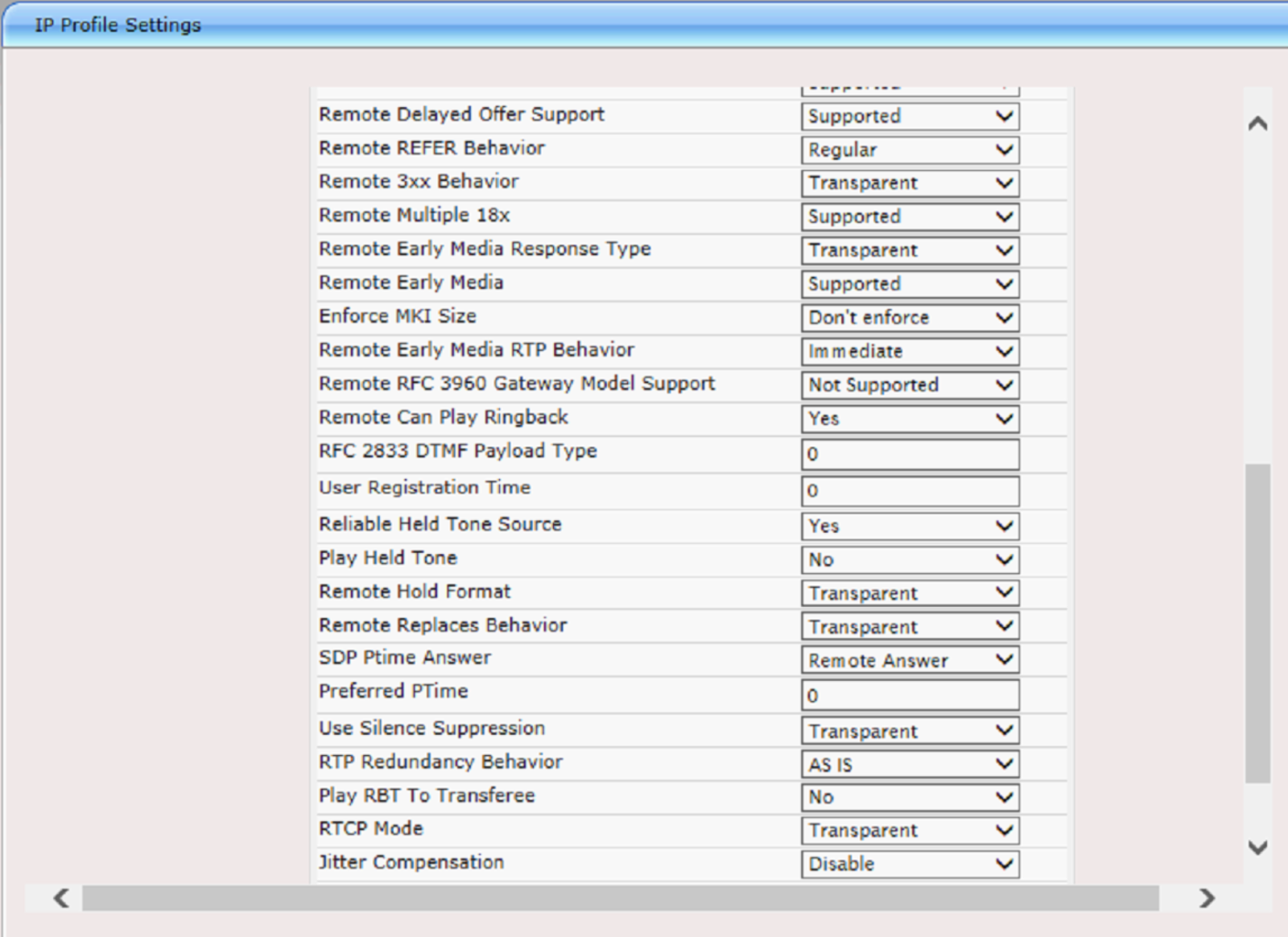Click the IP Profile Settings title bar
1288x937 pixels.
coord(116,24)
